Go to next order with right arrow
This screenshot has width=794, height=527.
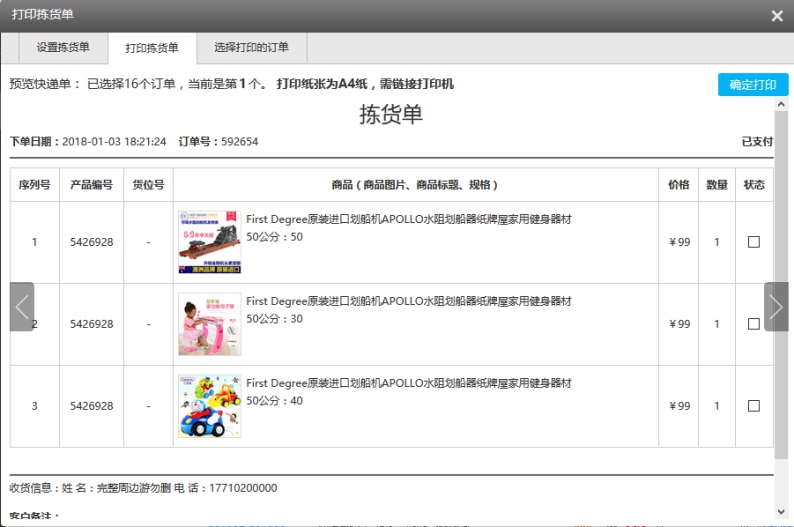pyautogui.click(x=776, y=307)
